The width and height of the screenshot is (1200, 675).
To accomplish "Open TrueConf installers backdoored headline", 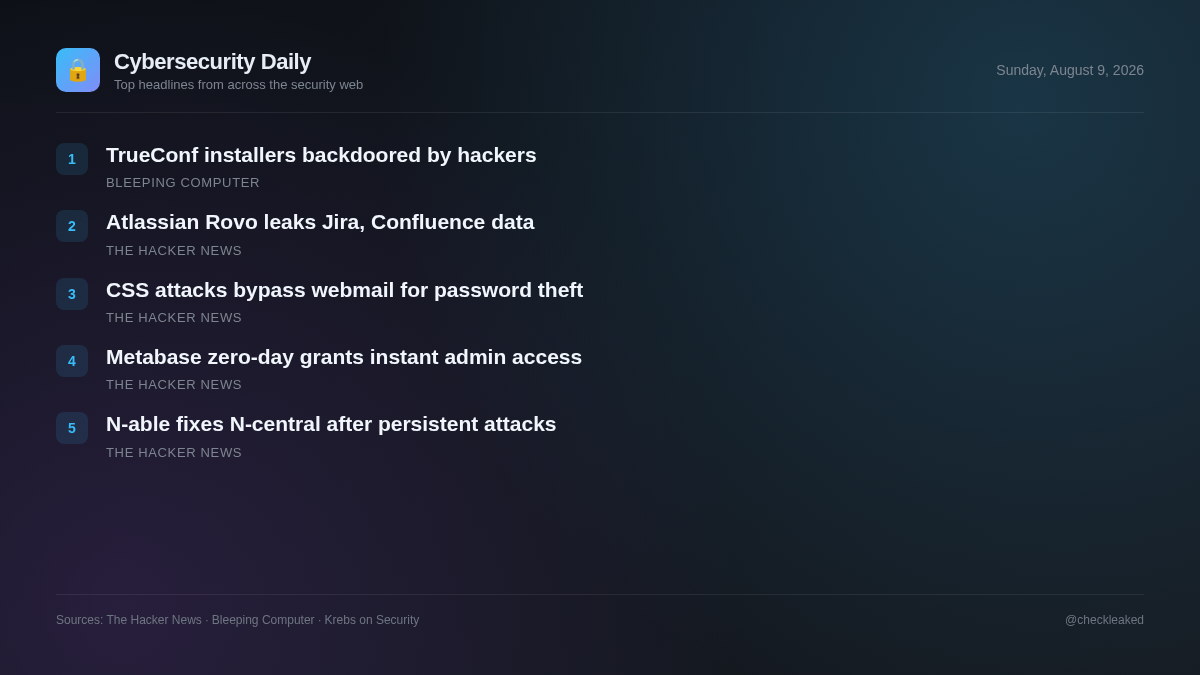I will click(321, 155).
